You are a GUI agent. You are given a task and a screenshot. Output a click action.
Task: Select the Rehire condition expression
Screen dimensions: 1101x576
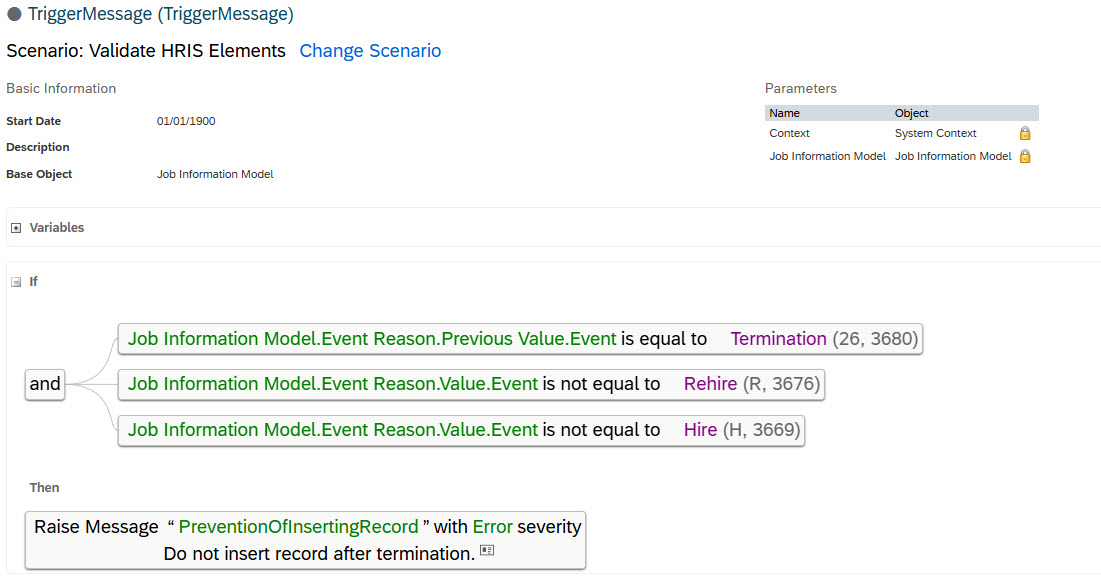point(471,384)
